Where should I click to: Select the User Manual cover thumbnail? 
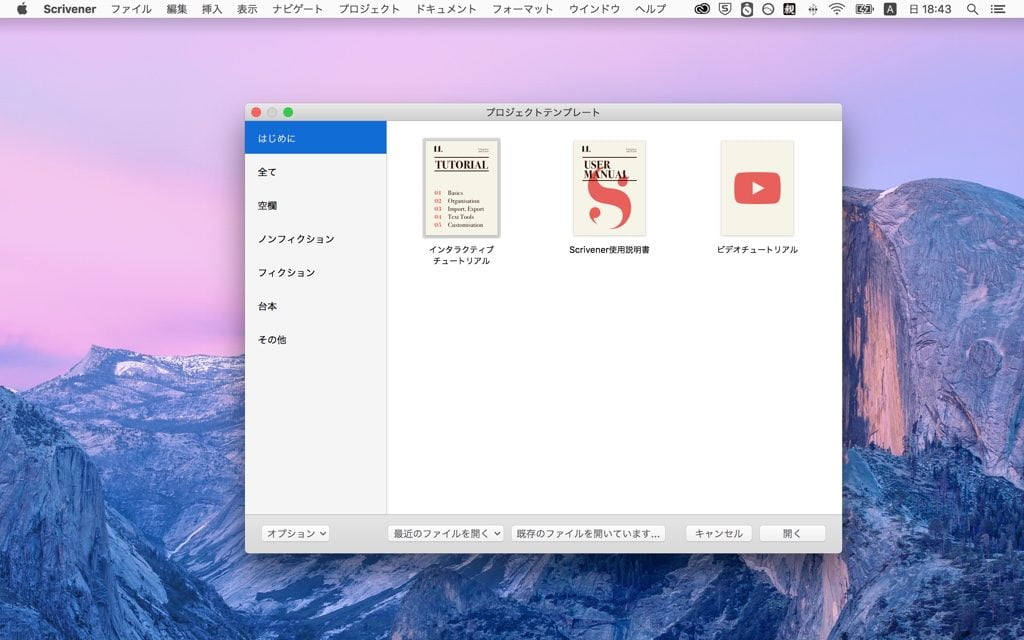coord(609,188)
